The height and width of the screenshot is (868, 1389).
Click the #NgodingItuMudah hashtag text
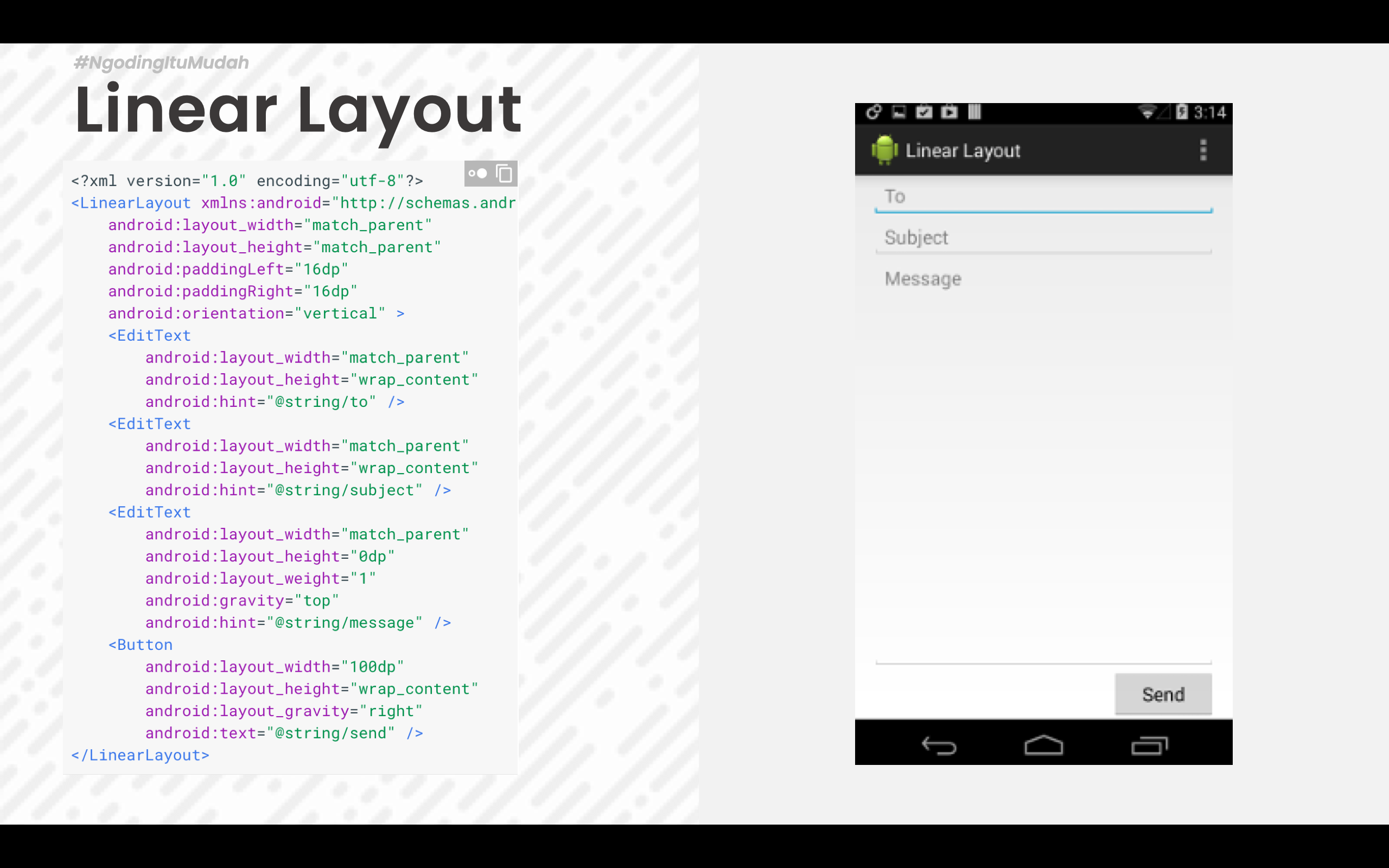161,62
